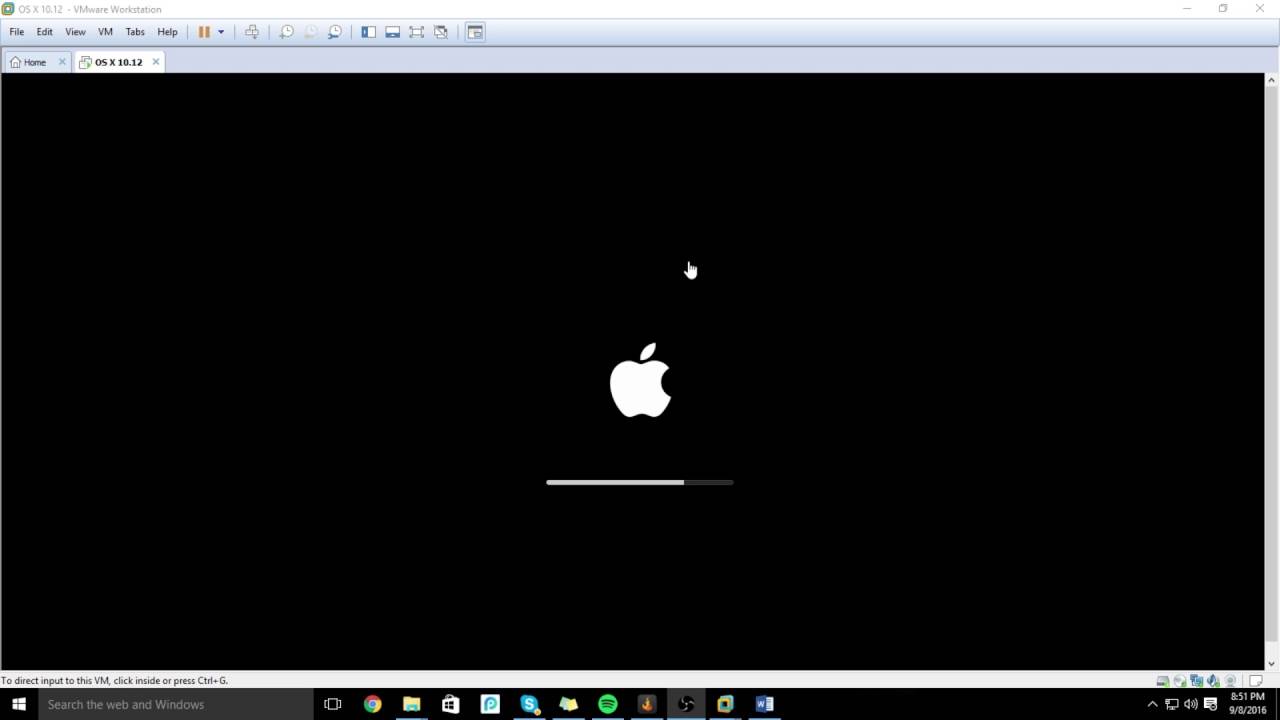
Task: Open the Windows Start menu
Action: pos(18,704)
